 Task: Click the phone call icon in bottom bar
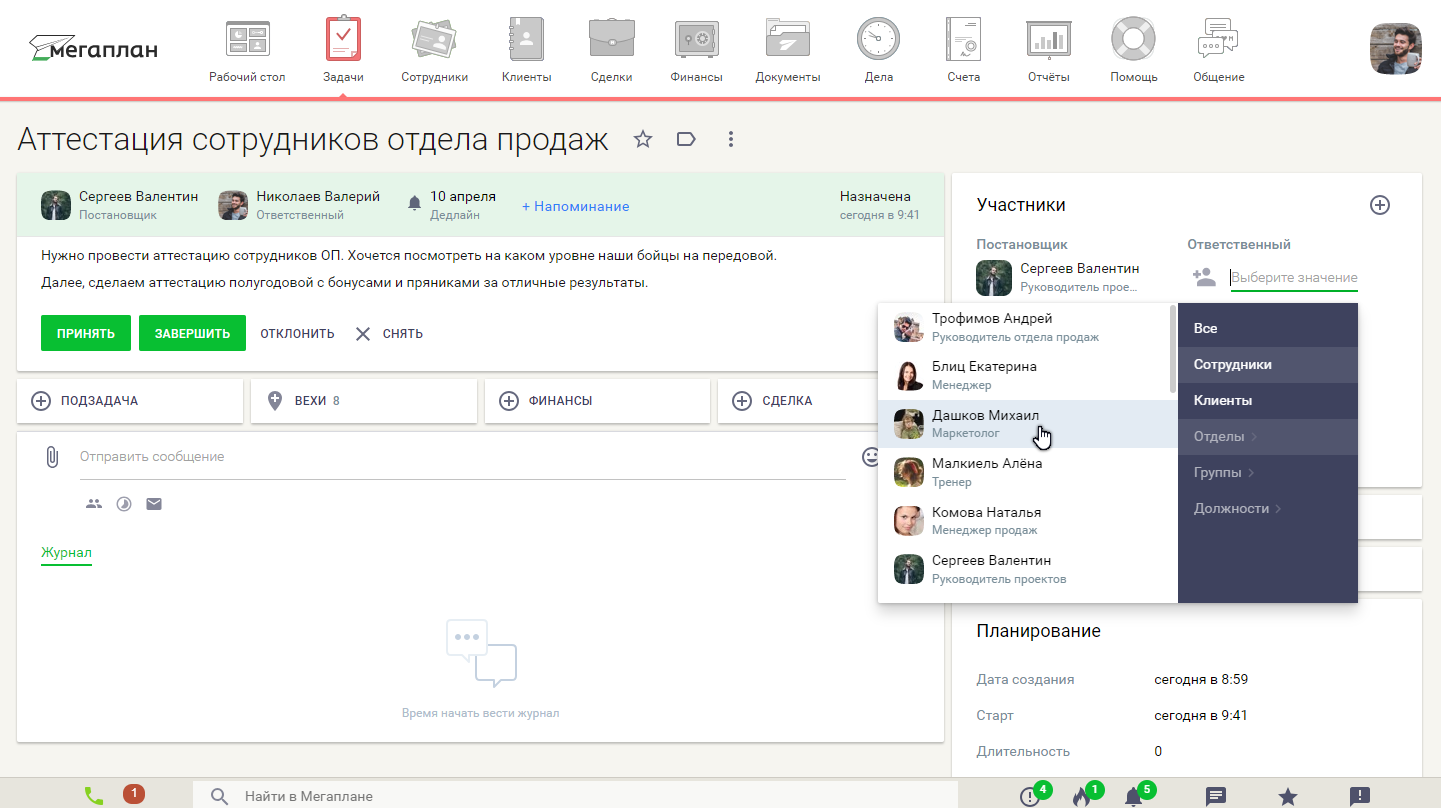coord(94,796)
